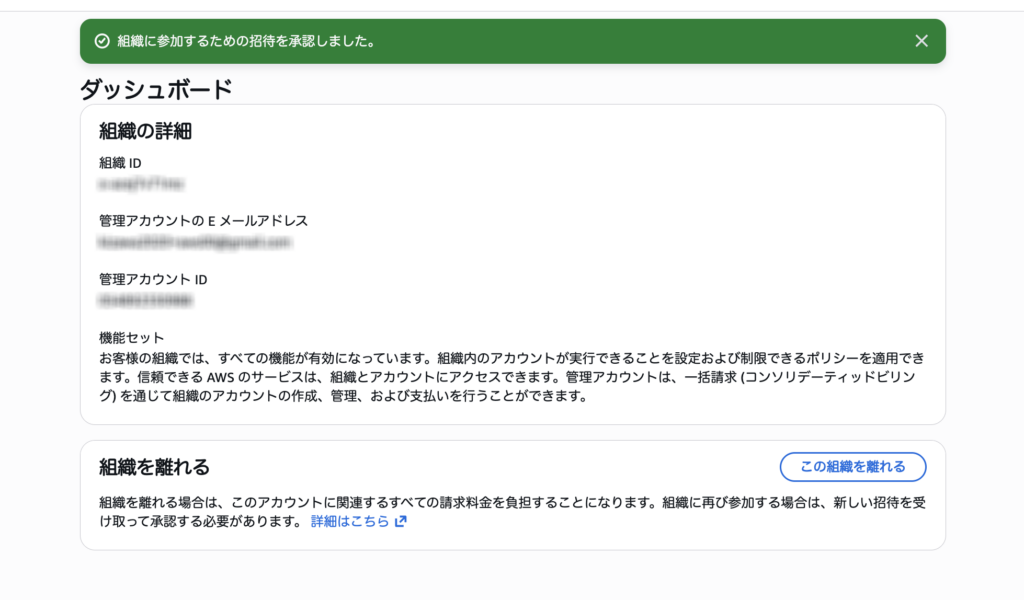Click the checkmark icon in green banner

[x=102, y=41]
